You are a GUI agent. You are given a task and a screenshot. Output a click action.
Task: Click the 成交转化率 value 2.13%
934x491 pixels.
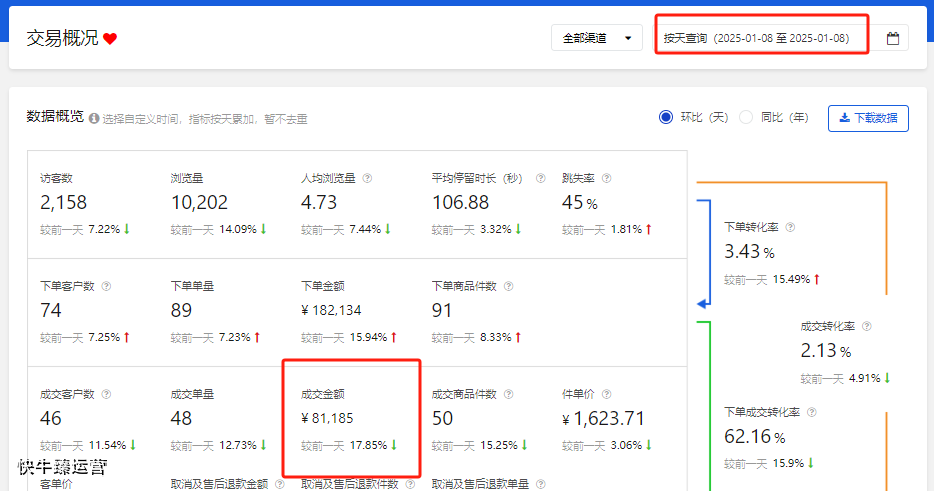(x=826, y=351)
